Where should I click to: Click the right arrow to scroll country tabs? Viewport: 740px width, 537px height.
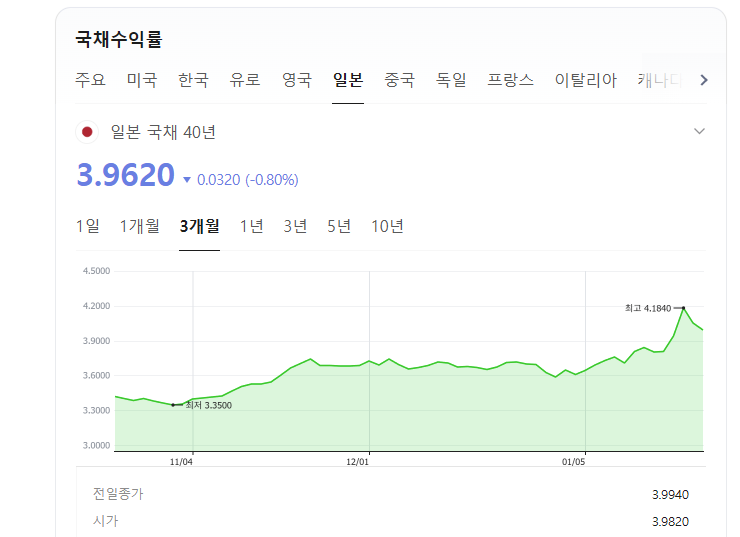704,80
